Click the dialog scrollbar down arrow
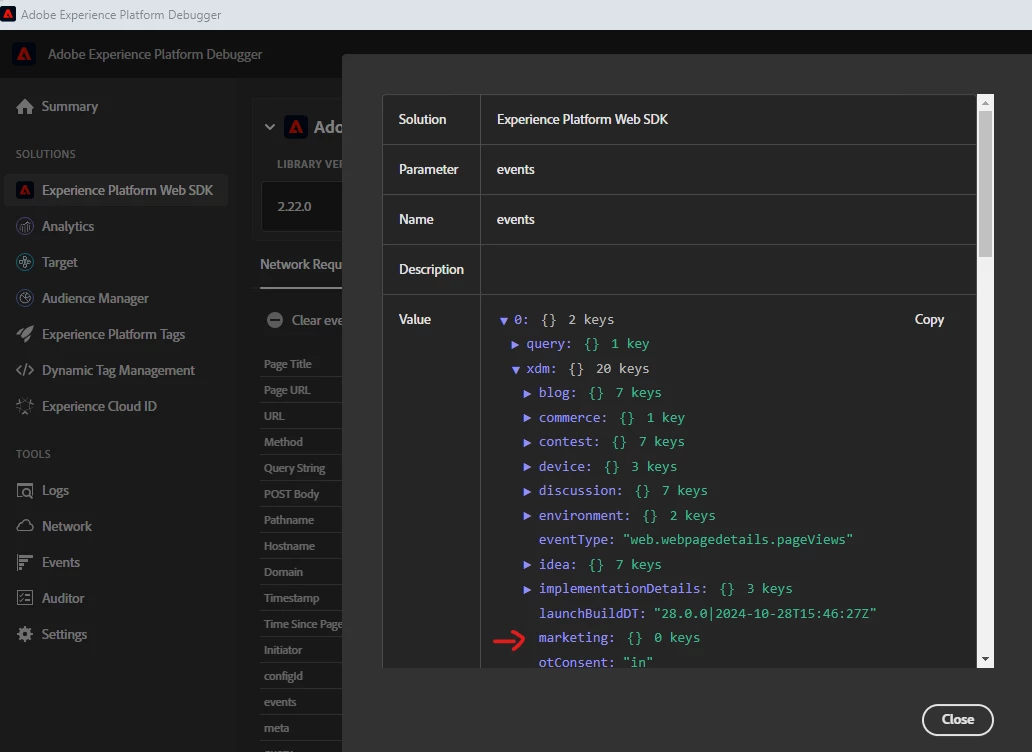The width and height of the screenshot is (1032, 752). [x=985, y=659]
